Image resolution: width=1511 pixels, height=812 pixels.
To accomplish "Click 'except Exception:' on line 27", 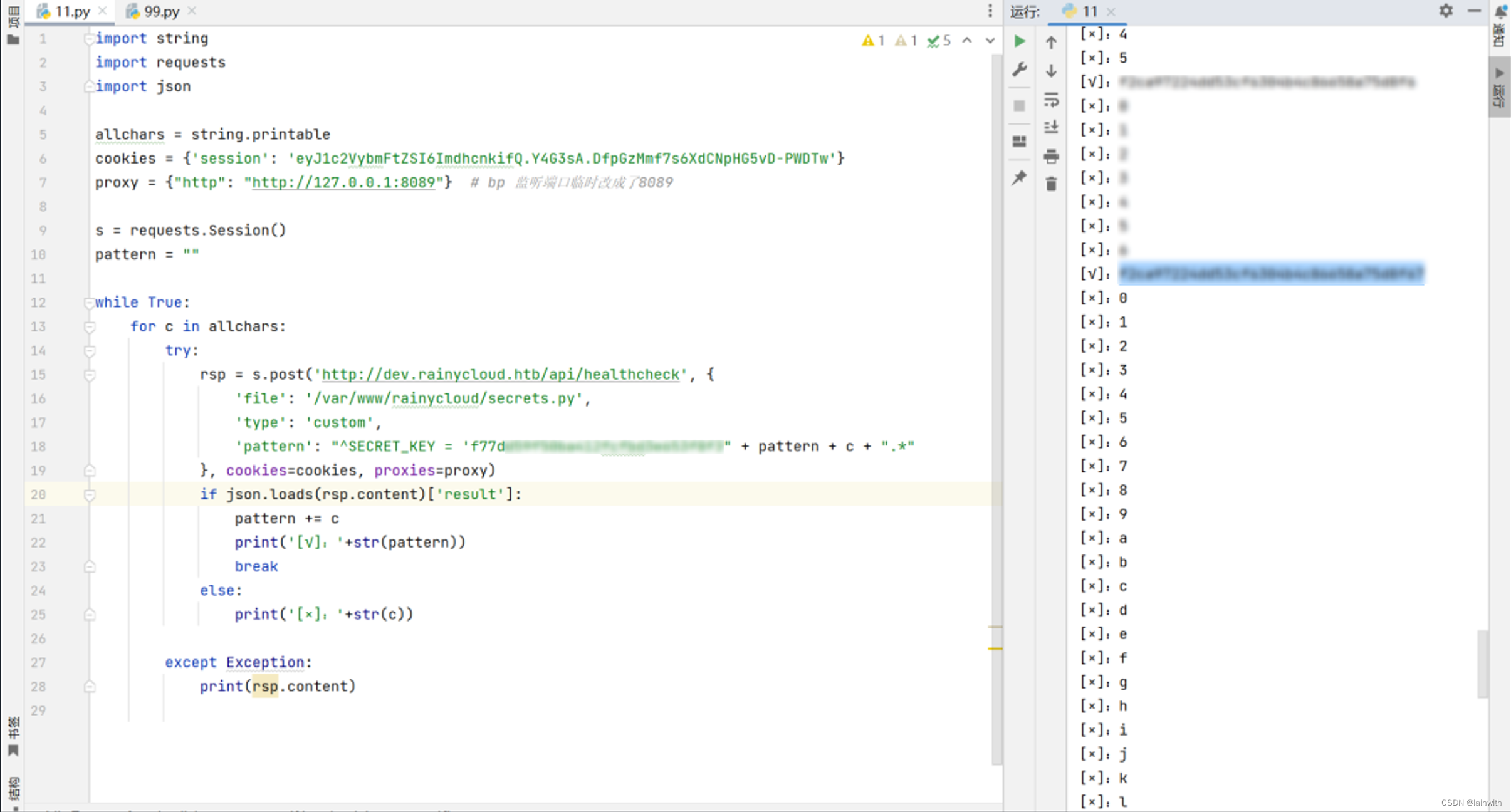I will click(x=239, y=662).
